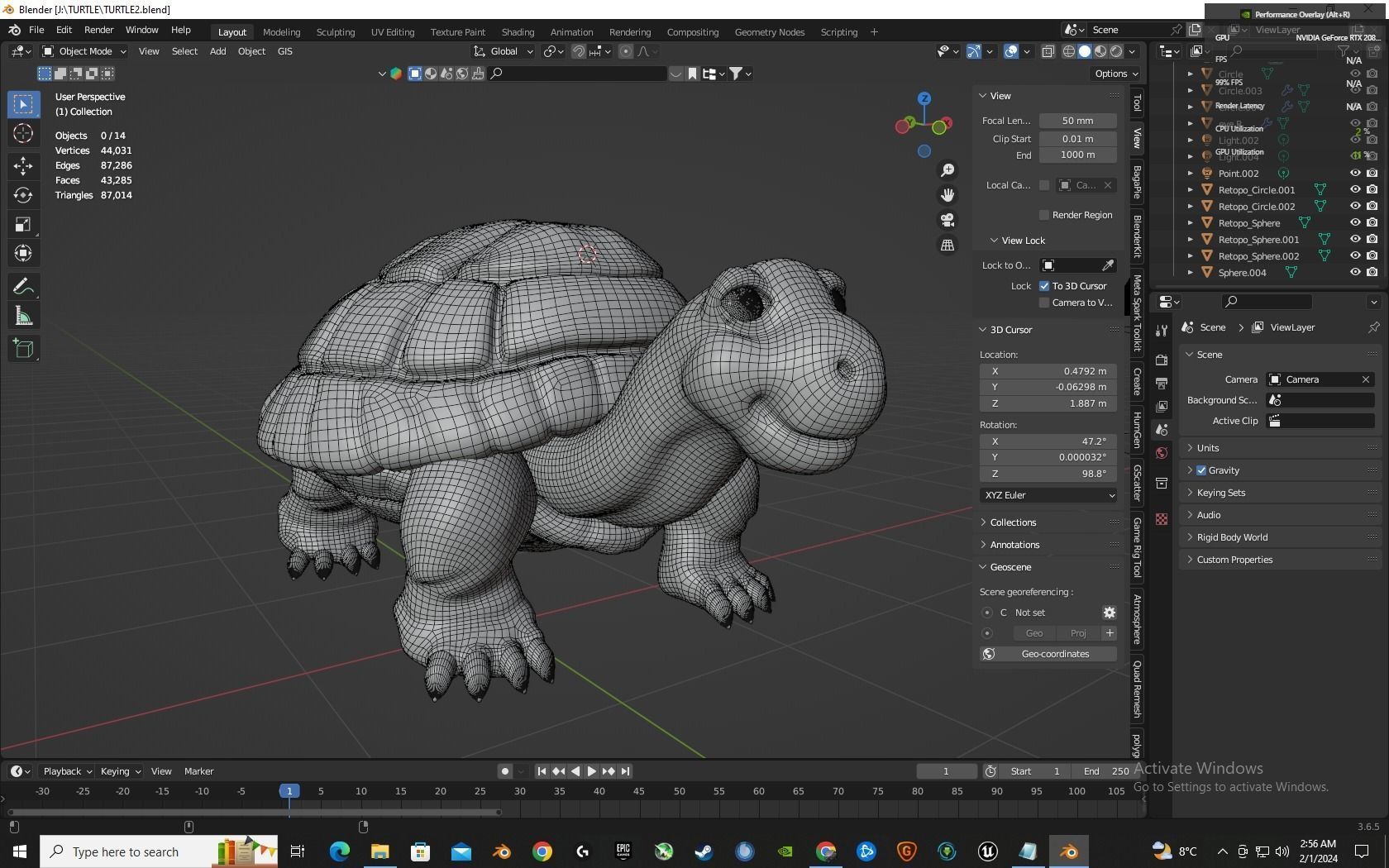The image size is (1389, 868).
Task: Open the Render menu
Action: tap(98, 30)
